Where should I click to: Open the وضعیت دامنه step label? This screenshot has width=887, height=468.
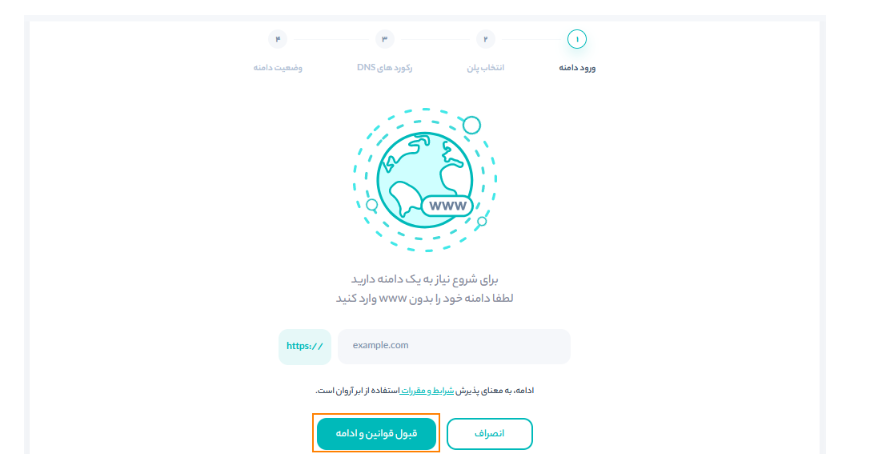tap(278, 68)
